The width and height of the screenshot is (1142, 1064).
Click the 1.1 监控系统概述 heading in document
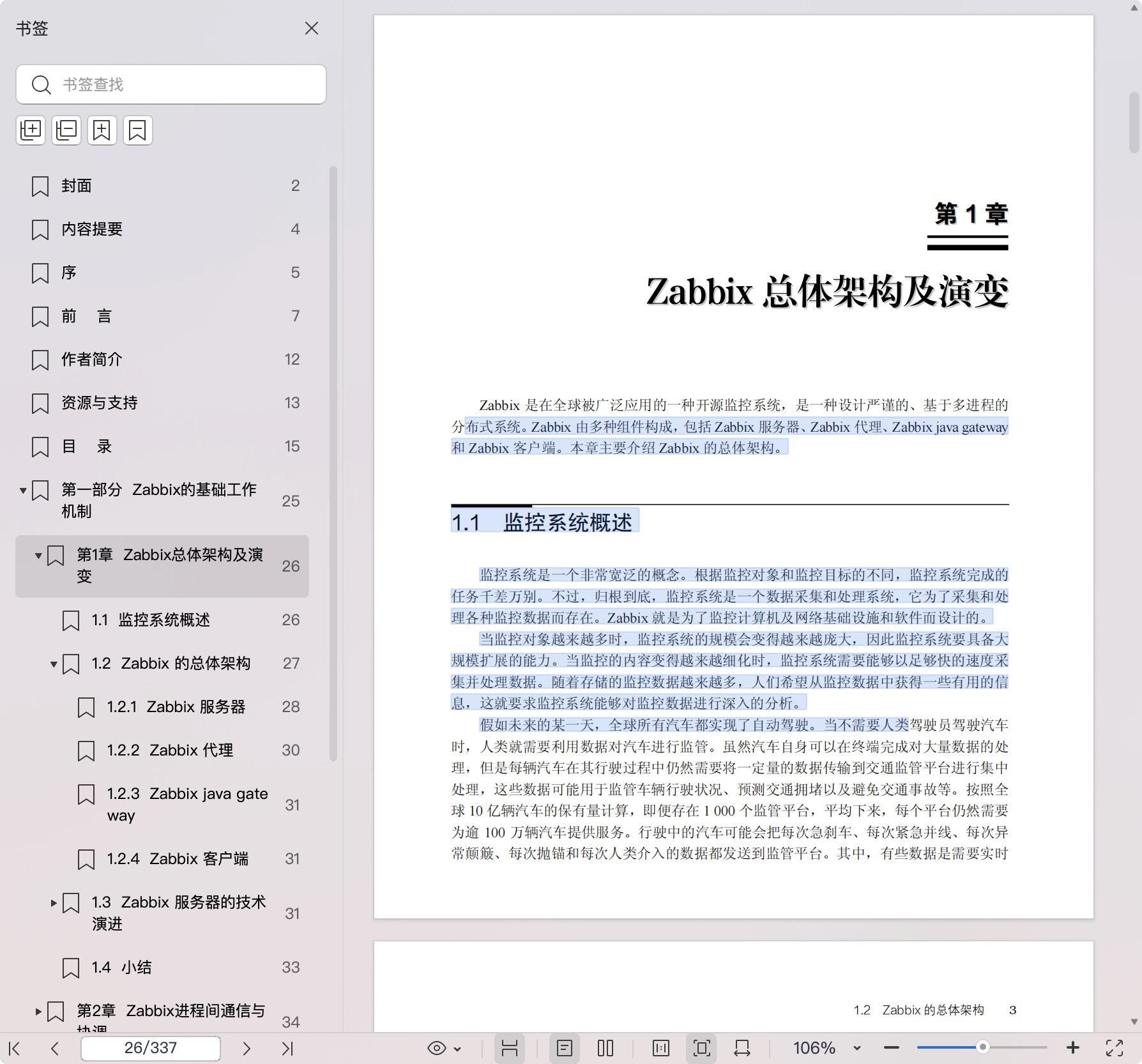pos(542,522)
